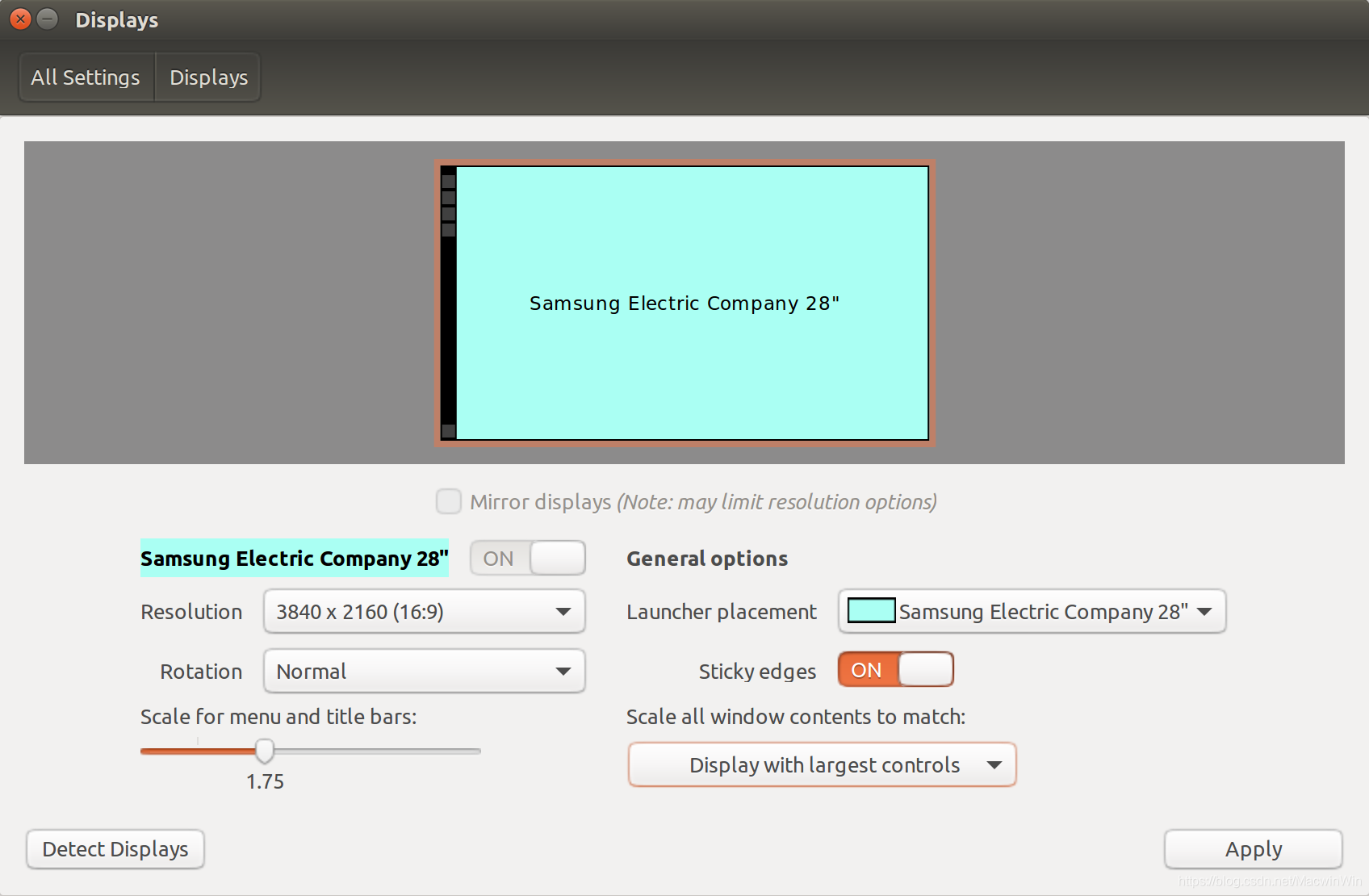1369x896 pixels.
Task: Open the Launcher placement dropdown
Action: [1032, 611]
